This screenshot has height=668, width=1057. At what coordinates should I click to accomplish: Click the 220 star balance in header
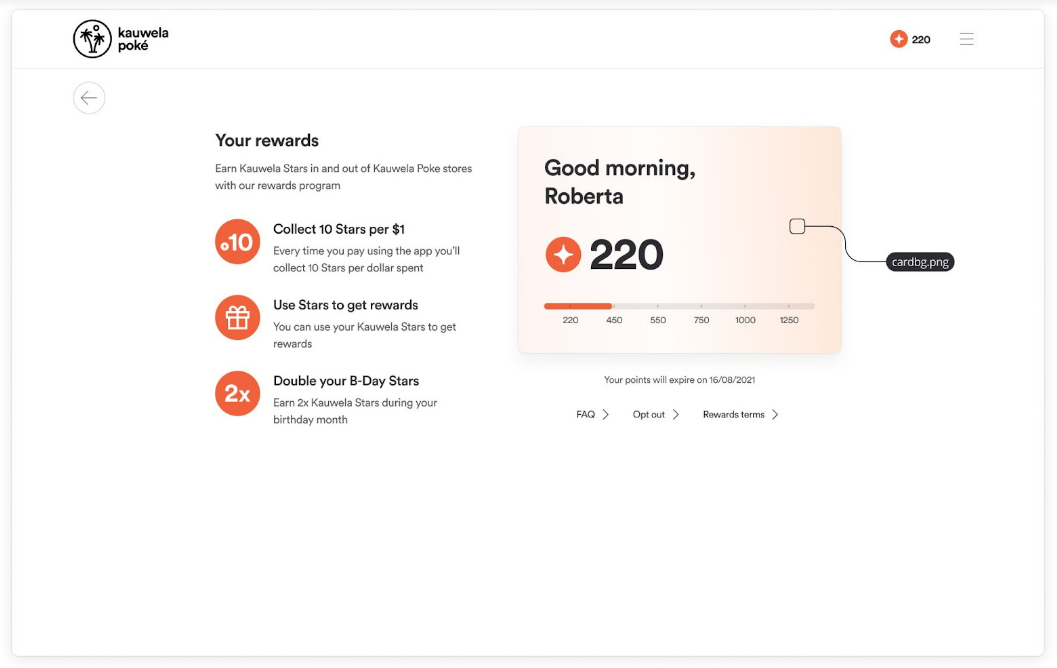(921, 40)
